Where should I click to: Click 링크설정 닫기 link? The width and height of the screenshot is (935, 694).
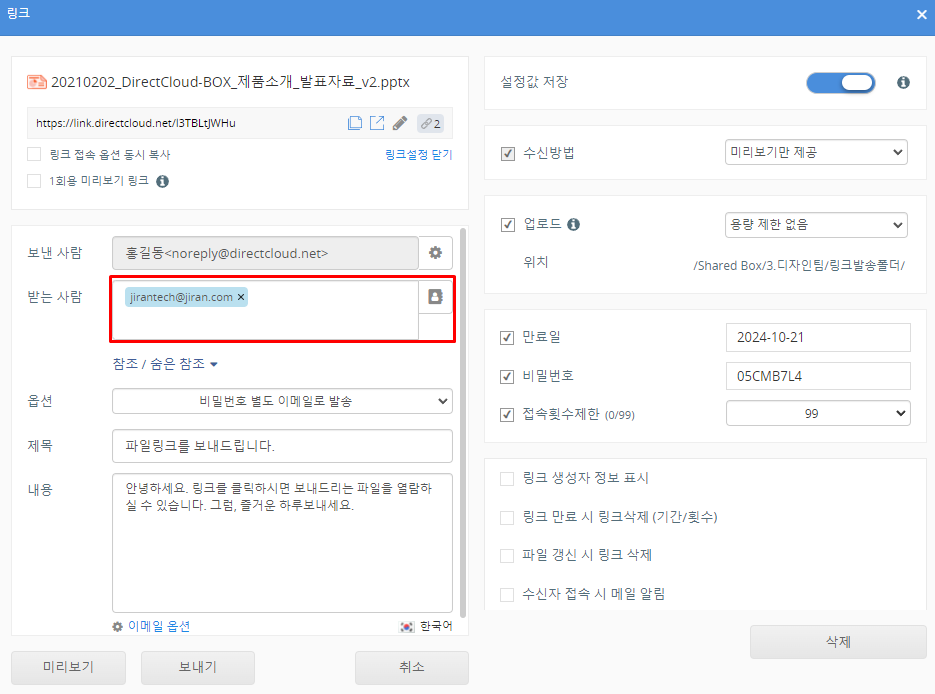tap(418, 155)
